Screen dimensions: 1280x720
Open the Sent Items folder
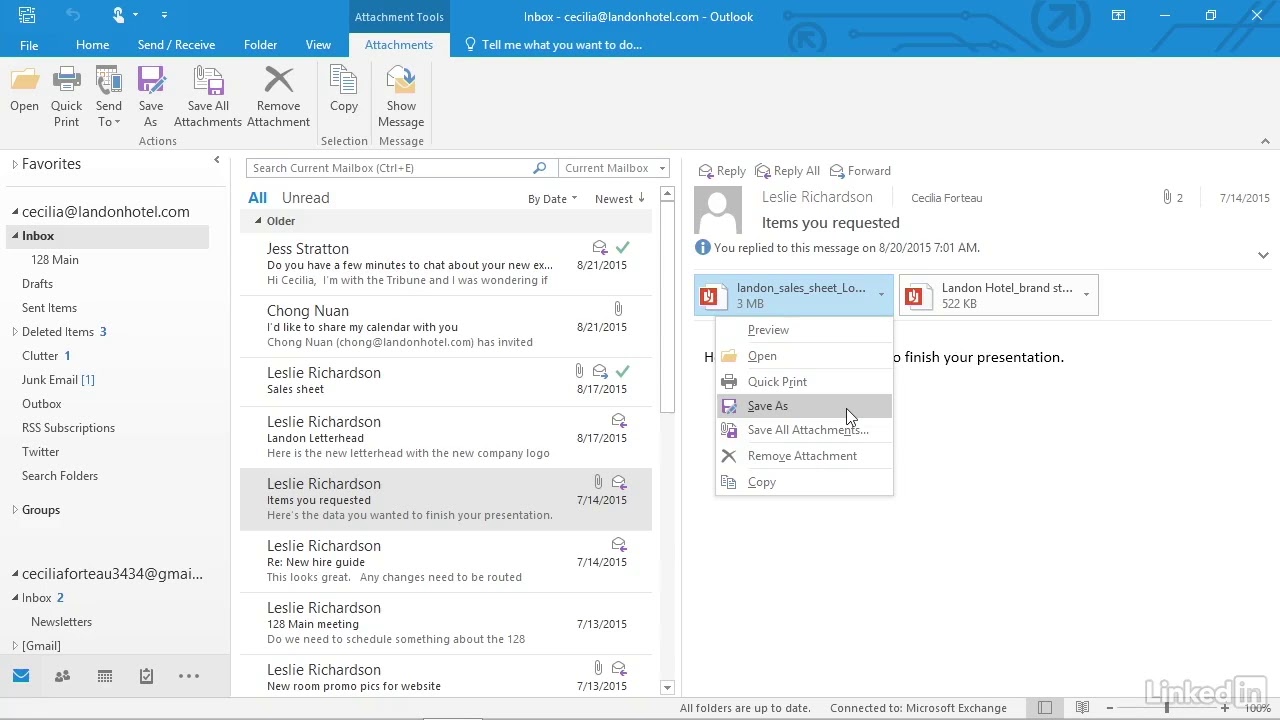(49, 308)
